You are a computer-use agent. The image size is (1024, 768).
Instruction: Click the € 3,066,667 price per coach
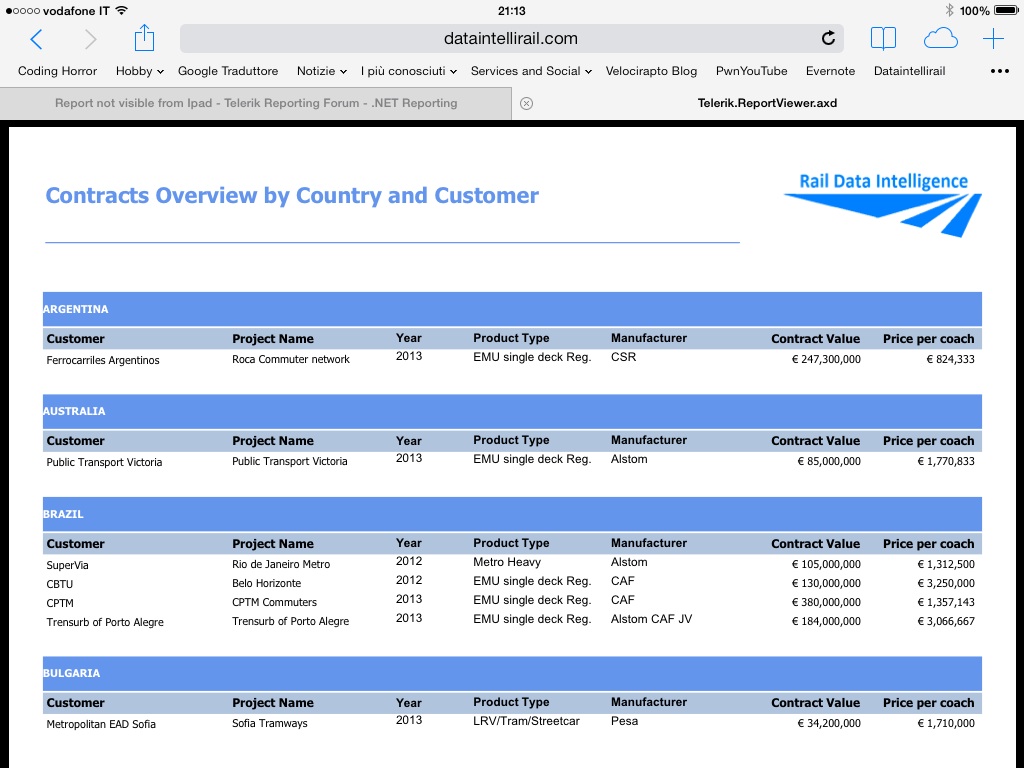tap(946, 621)
